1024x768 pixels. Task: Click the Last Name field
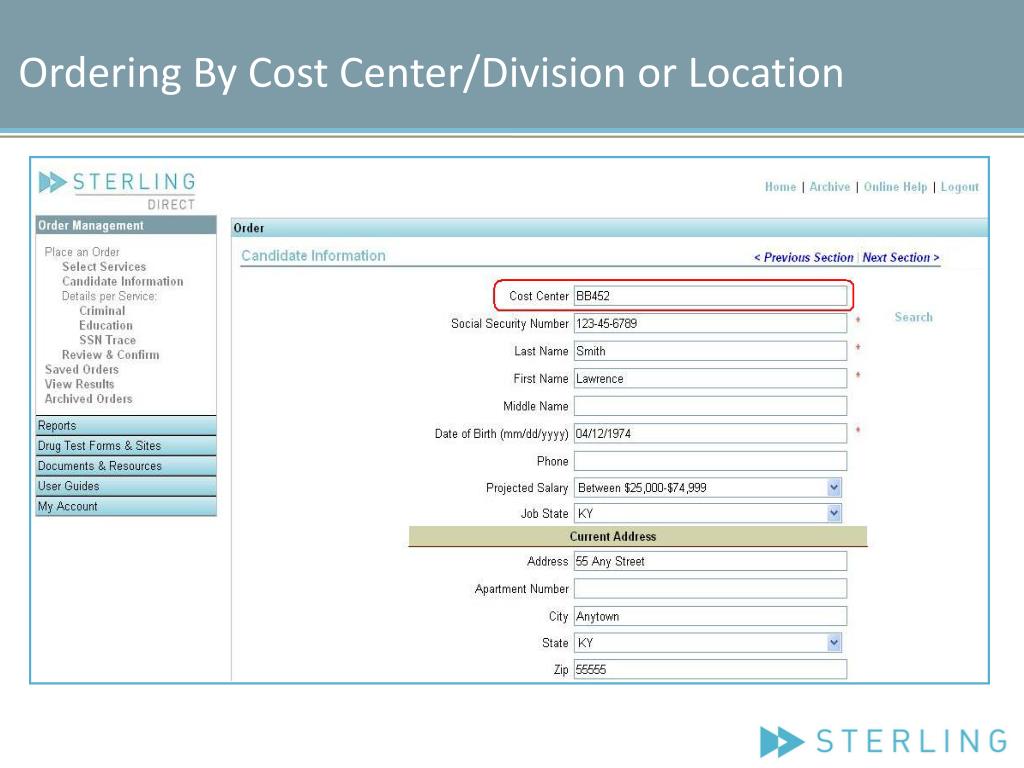(711, 351)
